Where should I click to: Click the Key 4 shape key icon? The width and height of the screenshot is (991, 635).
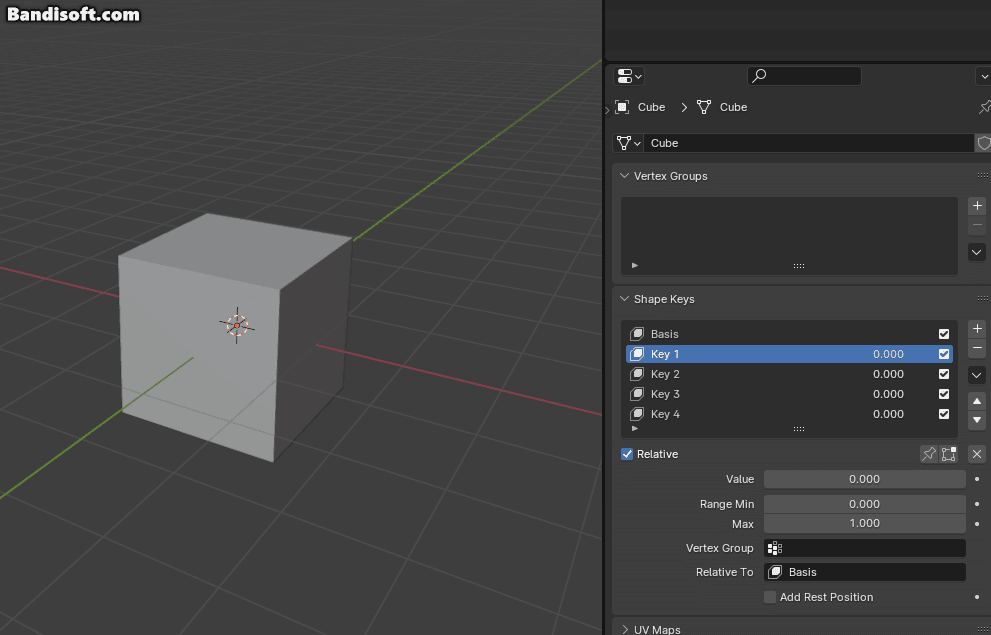coord(637,414)
